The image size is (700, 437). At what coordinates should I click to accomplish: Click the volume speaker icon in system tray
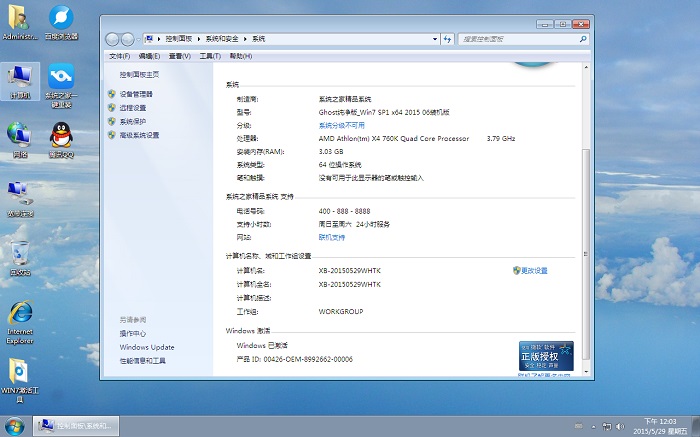[620, 427]
